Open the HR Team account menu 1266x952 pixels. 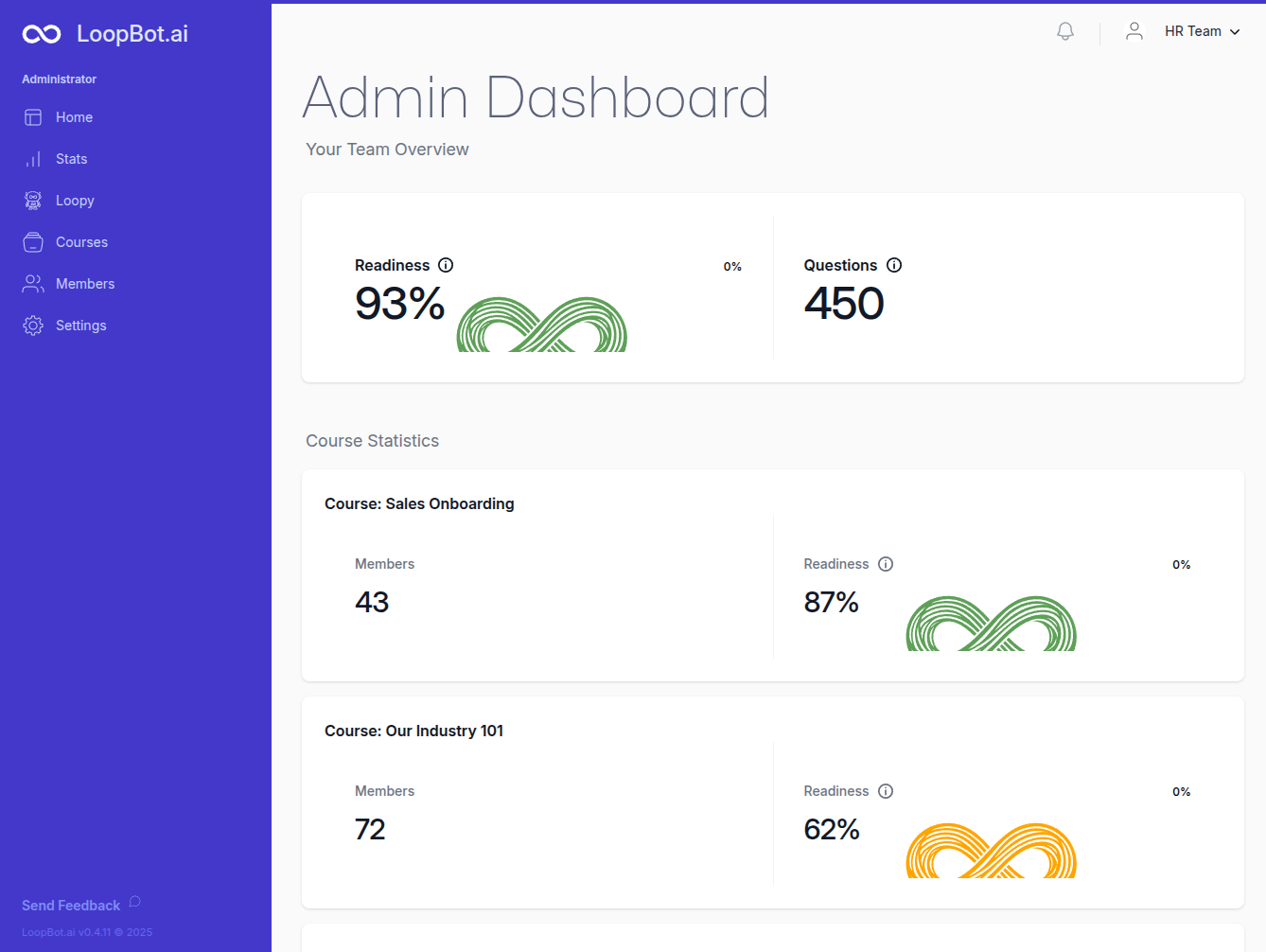point(1192,31)
